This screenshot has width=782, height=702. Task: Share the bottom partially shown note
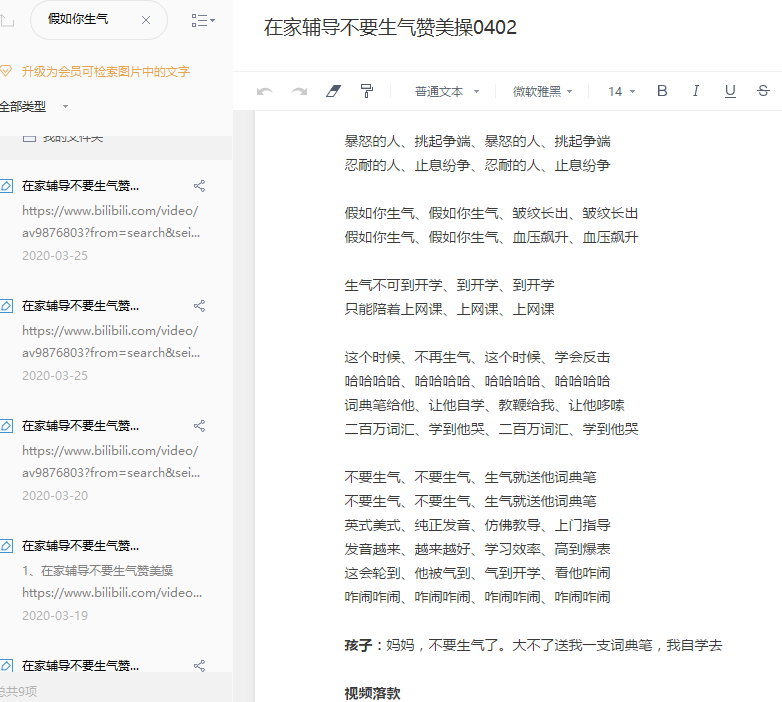point(199,666)
